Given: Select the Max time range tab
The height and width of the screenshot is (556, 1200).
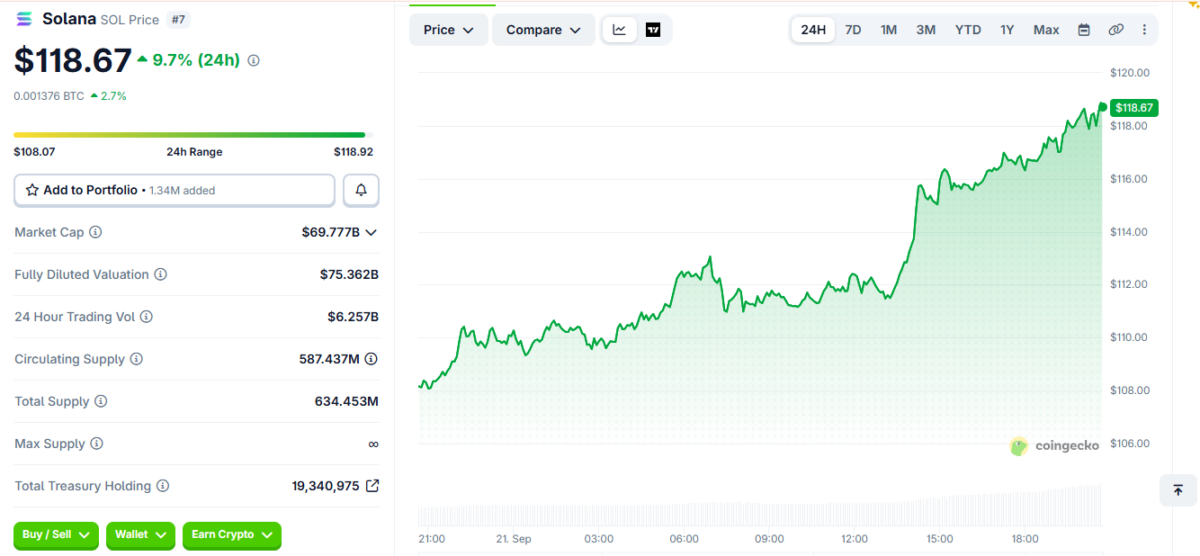Looking at the screenshot, I should [x=1046, y=30].
